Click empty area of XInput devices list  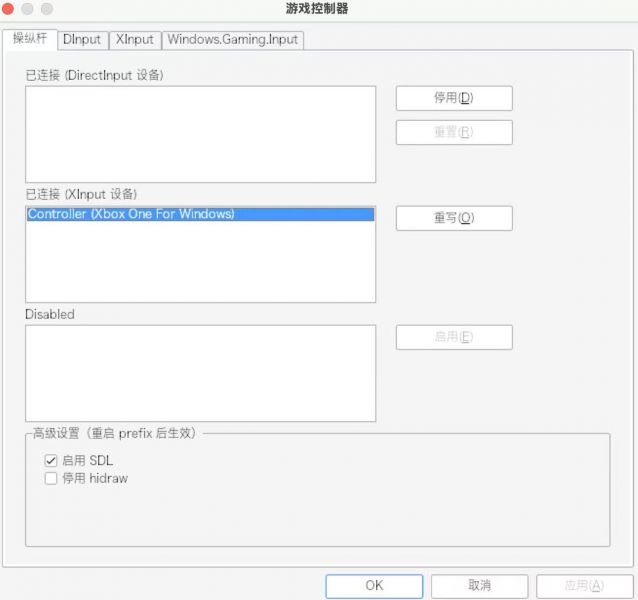(x=201, y=262)
